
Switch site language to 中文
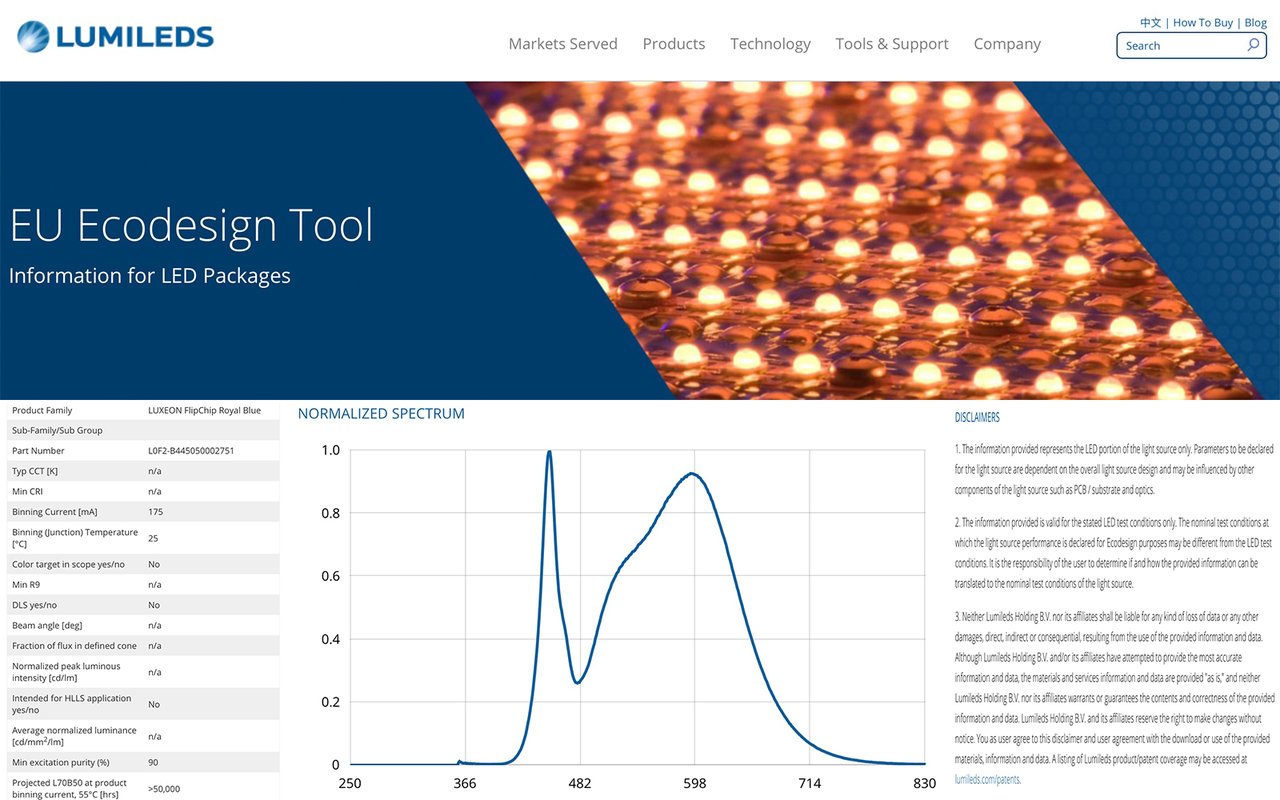1148,22
